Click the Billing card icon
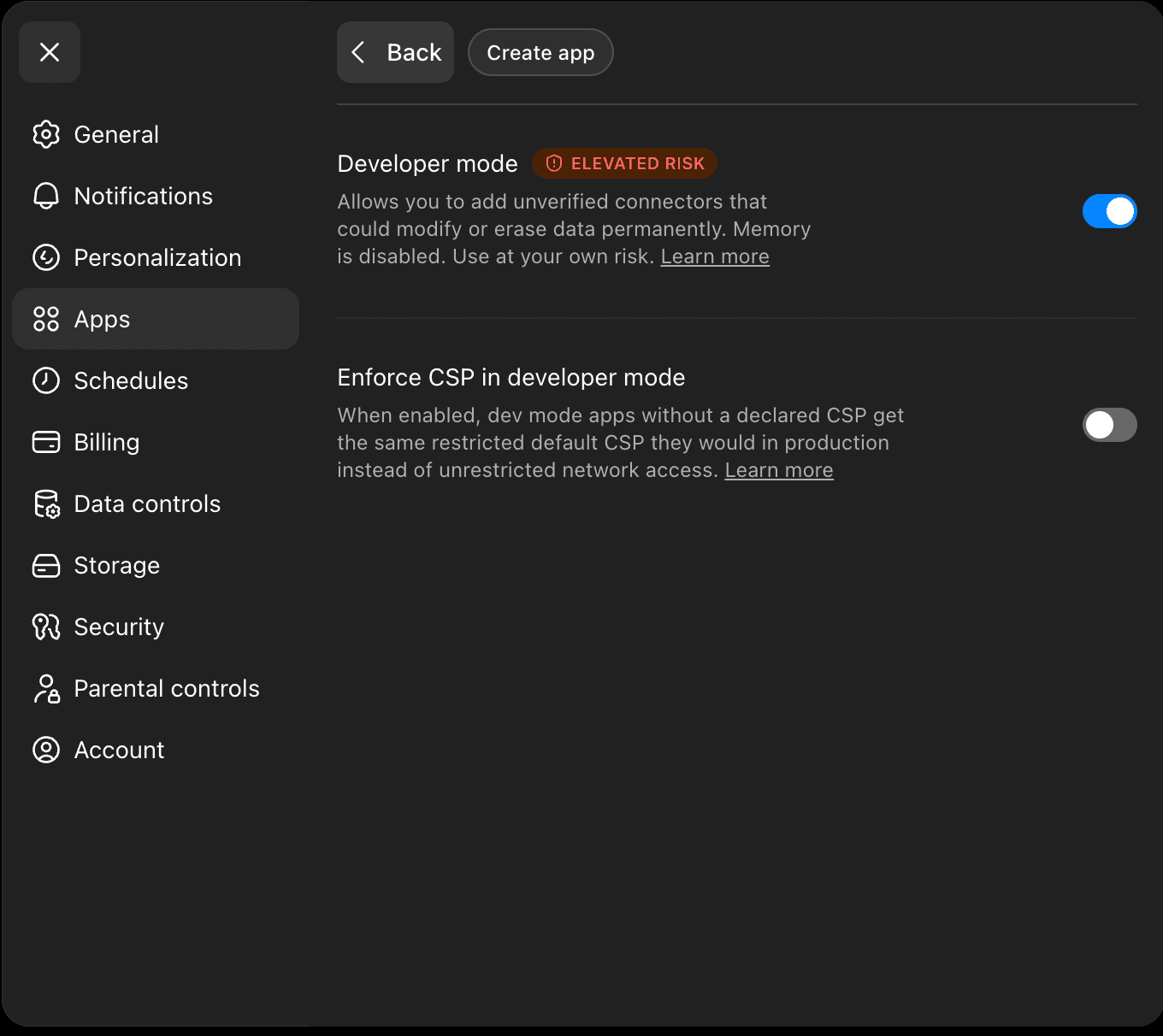 (x=46, y=442)
